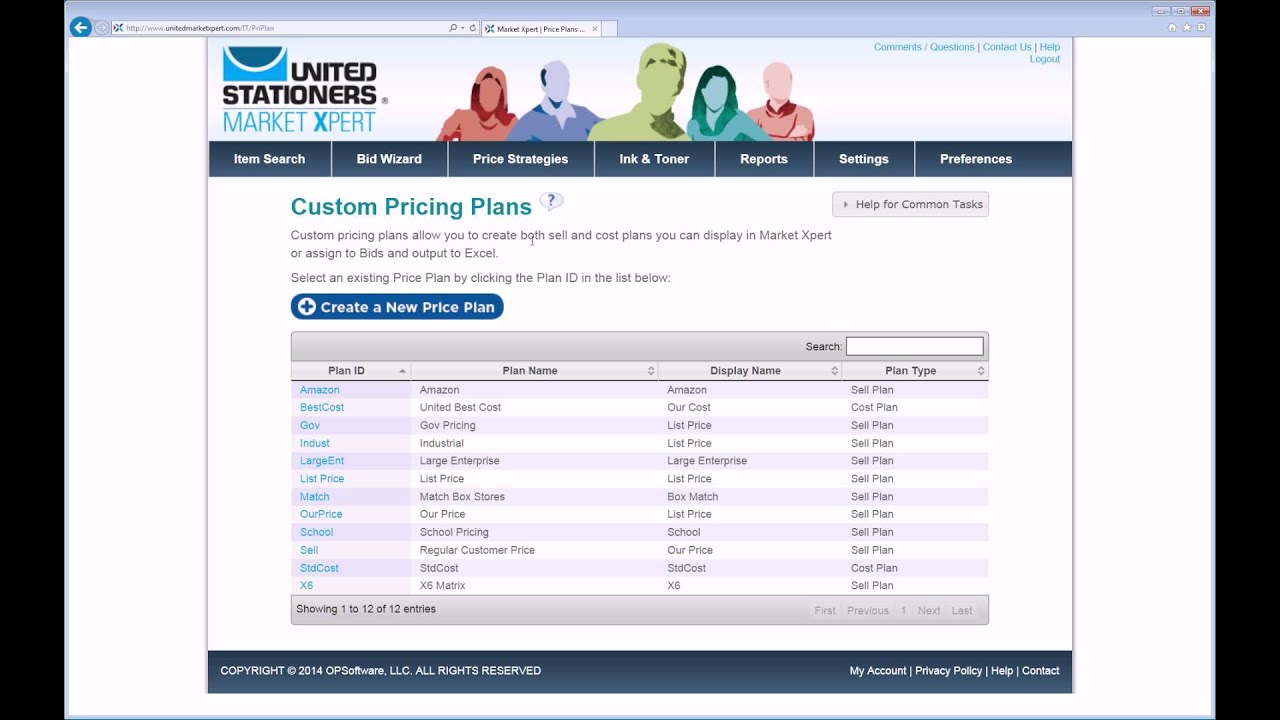
Task: Click the browser favorites star icon
Action: pyautogui.click(x=1187, y=28)
